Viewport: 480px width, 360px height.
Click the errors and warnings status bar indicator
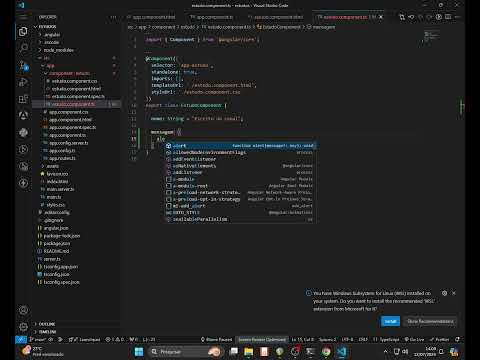point(115,339)
